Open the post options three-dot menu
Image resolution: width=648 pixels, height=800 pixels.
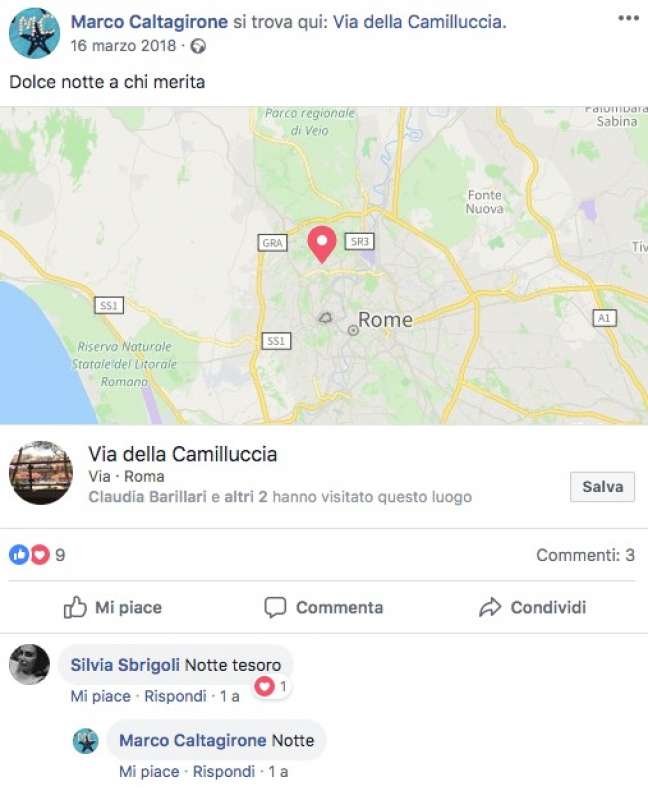pos(628,18)
